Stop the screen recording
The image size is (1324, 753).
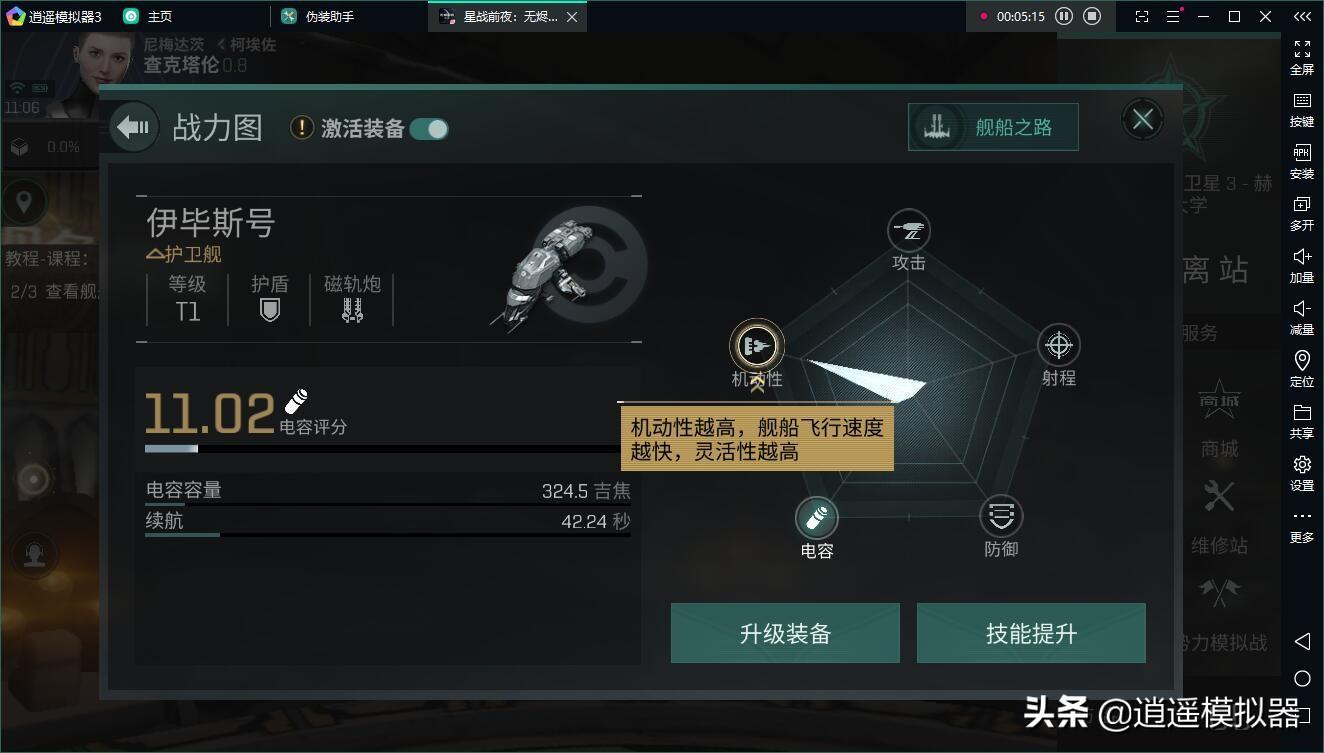pyautogui.click(x=1092, y=16)
